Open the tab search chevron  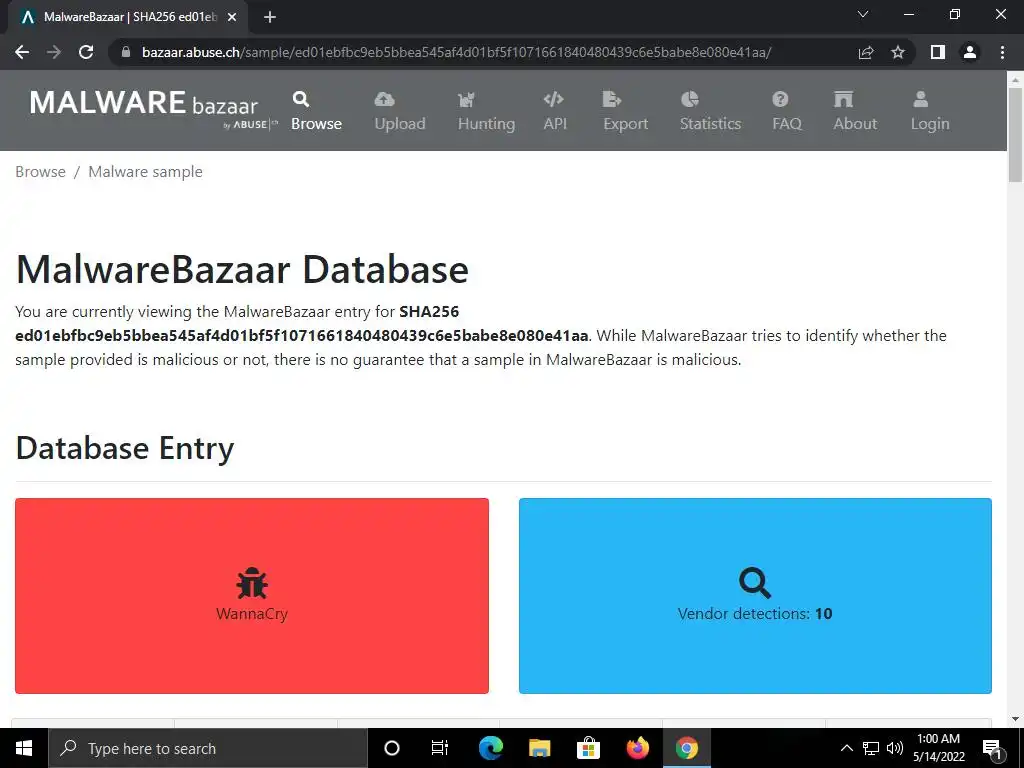(x=863, y=14)
